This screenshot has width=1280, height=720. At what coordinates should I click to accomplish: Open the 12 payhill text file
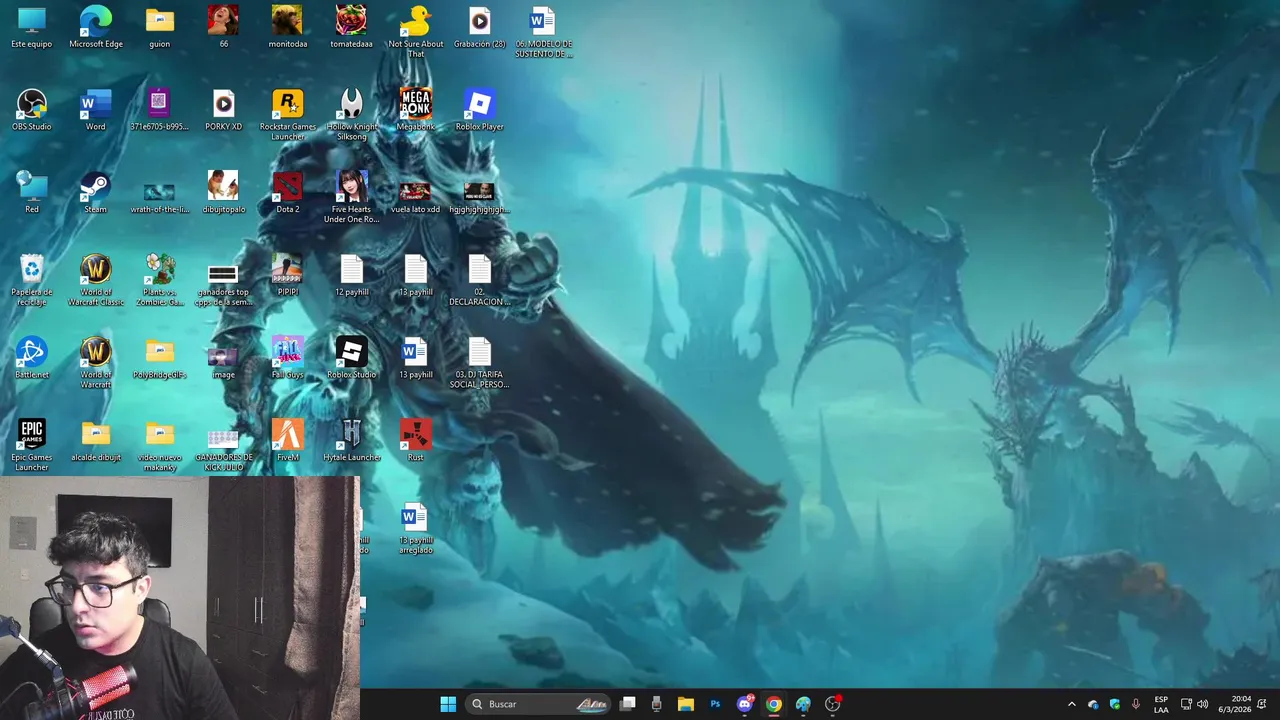click(352, 275)
